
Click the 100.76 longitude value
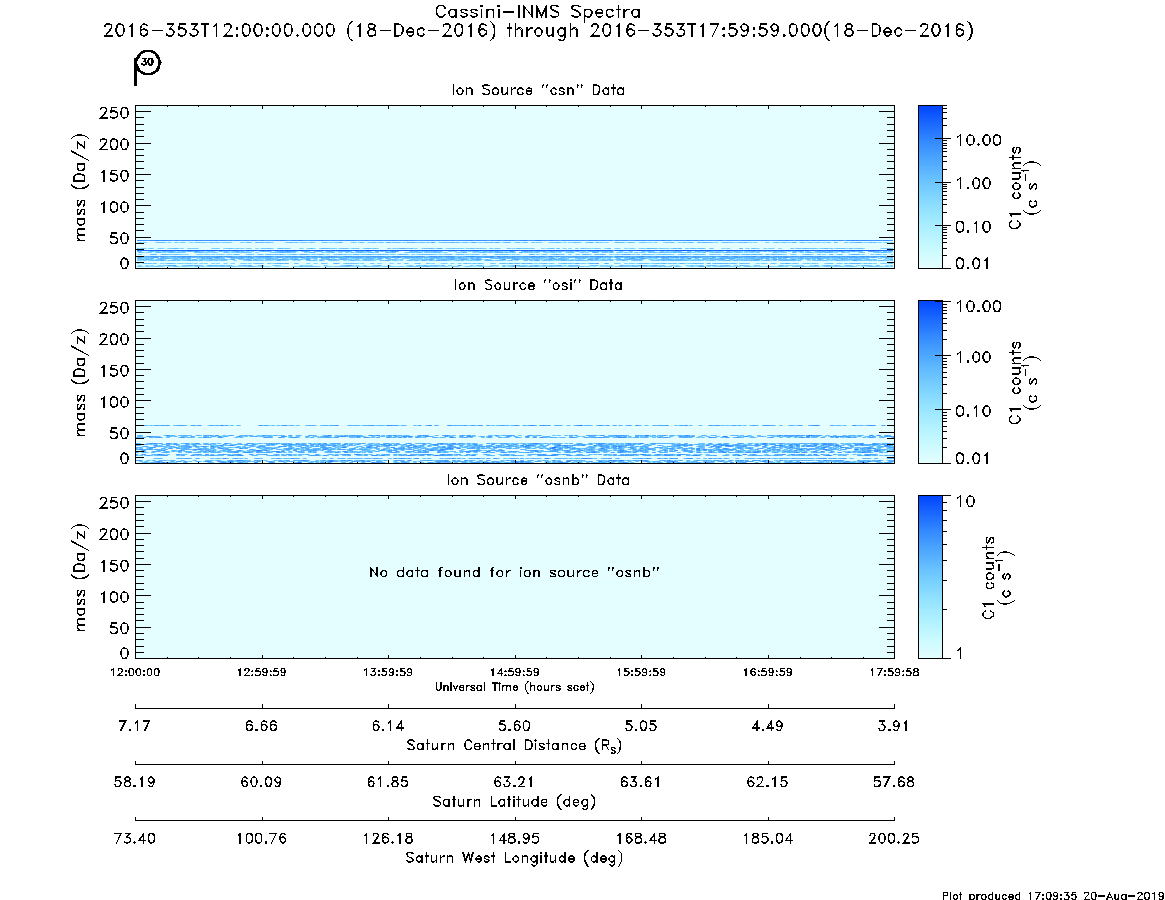tap(262, 839)
